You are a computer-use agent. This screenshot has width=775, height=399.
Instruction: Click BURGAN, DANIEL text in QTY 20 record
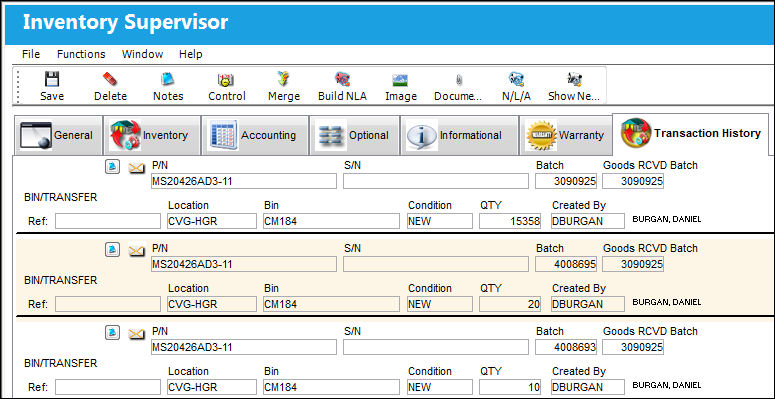pyautogui.click(x=666, y=302)
